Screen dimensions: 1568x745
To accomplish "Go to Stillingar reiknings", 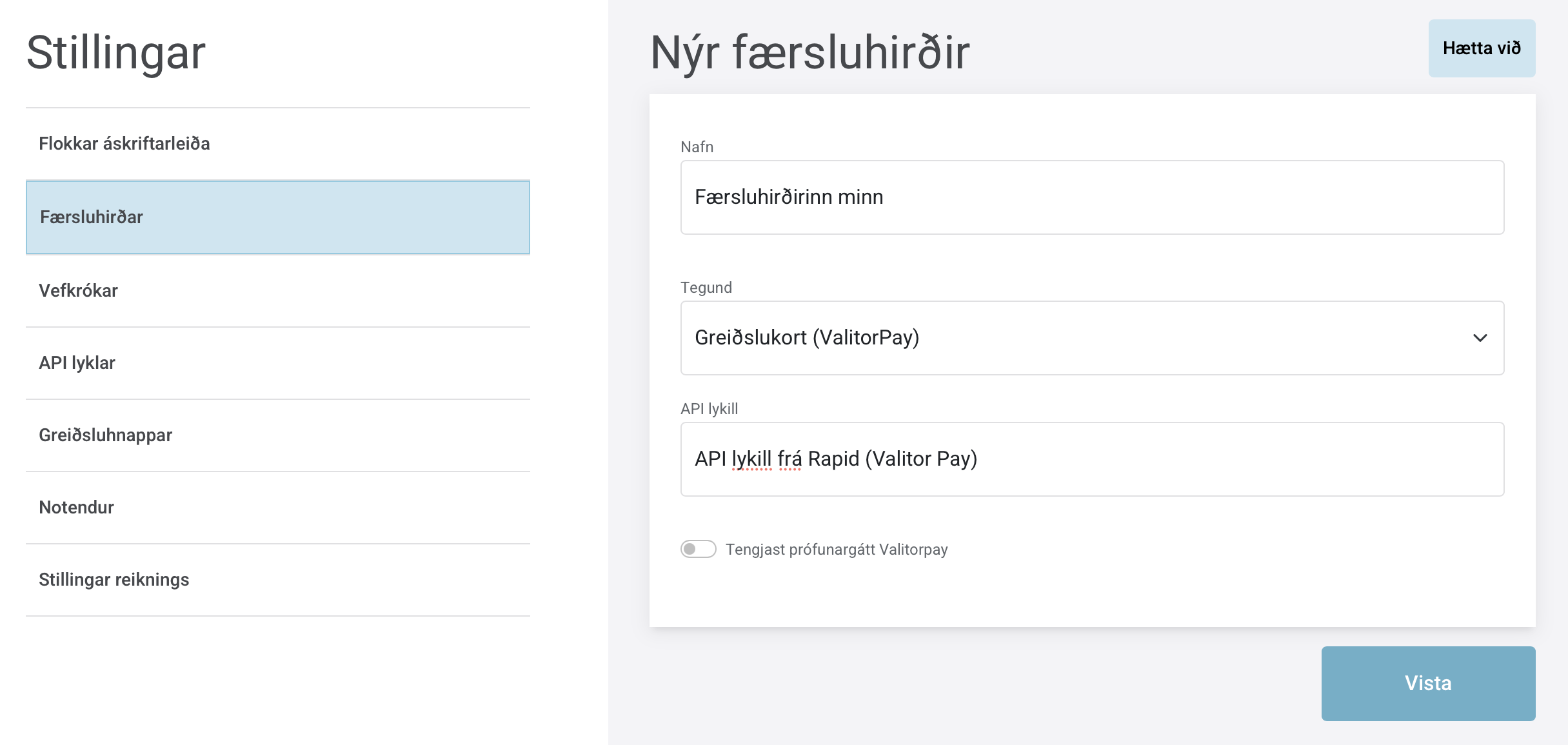I will (x=114, y=579).
